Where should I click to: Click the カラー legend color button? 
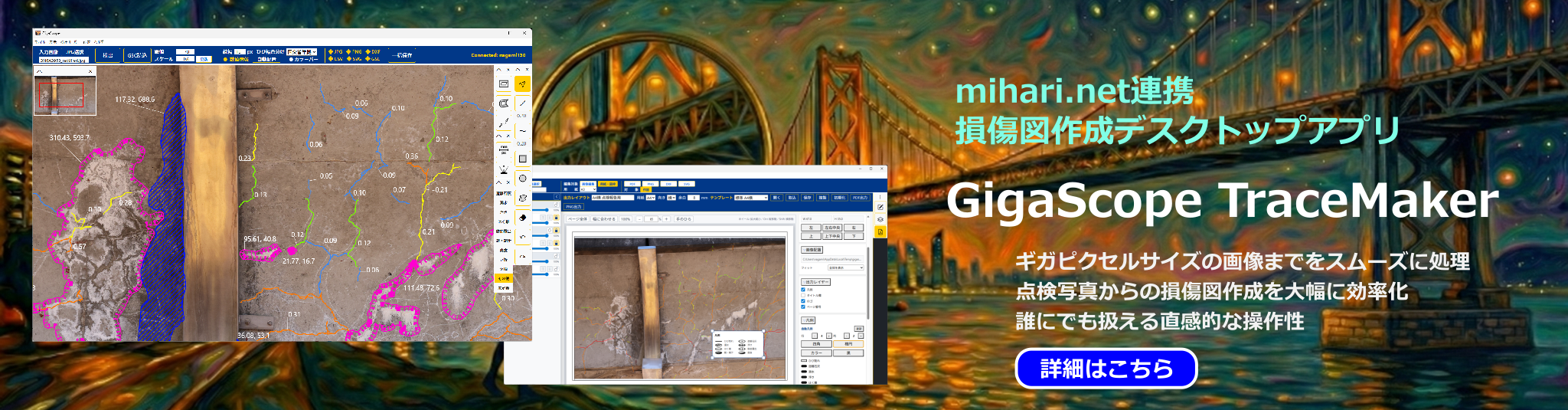click(816, 353)
